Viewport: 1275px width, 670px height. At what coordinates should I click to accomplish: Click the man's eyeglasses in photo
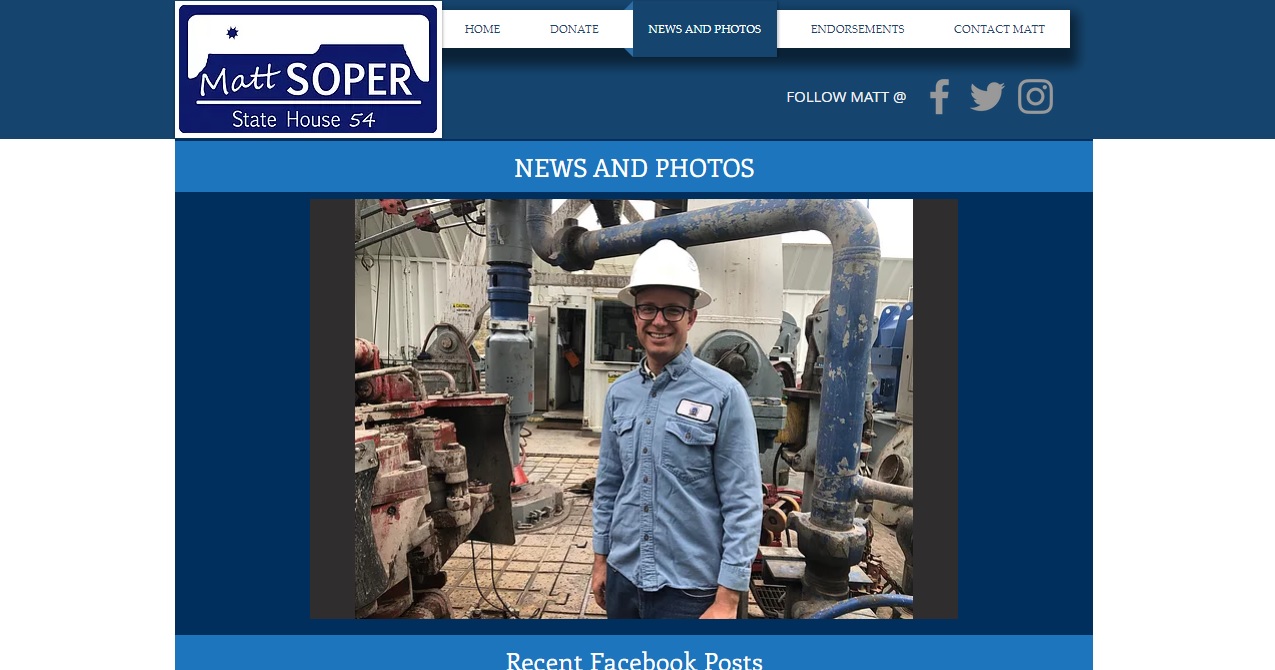point(661,312)
